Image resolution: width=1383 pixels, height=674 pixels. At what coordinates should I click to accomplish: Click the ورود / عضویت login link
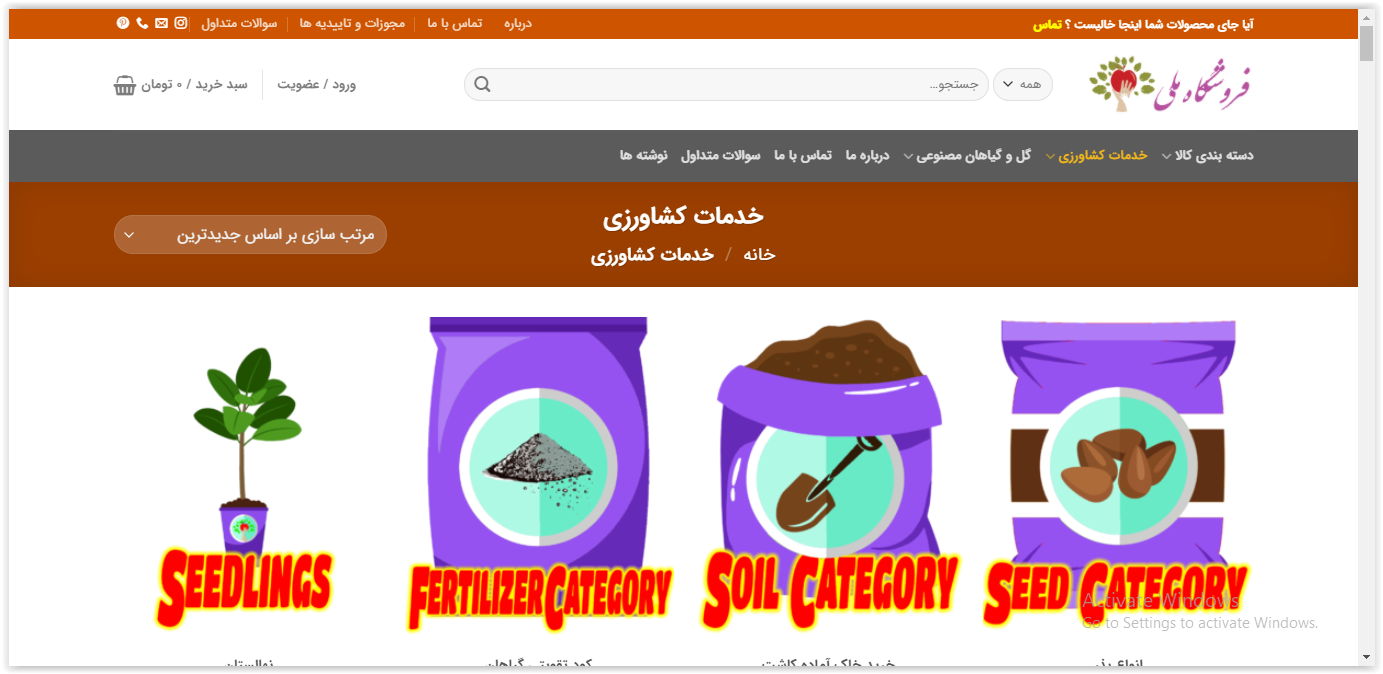[x=316, y=85]
